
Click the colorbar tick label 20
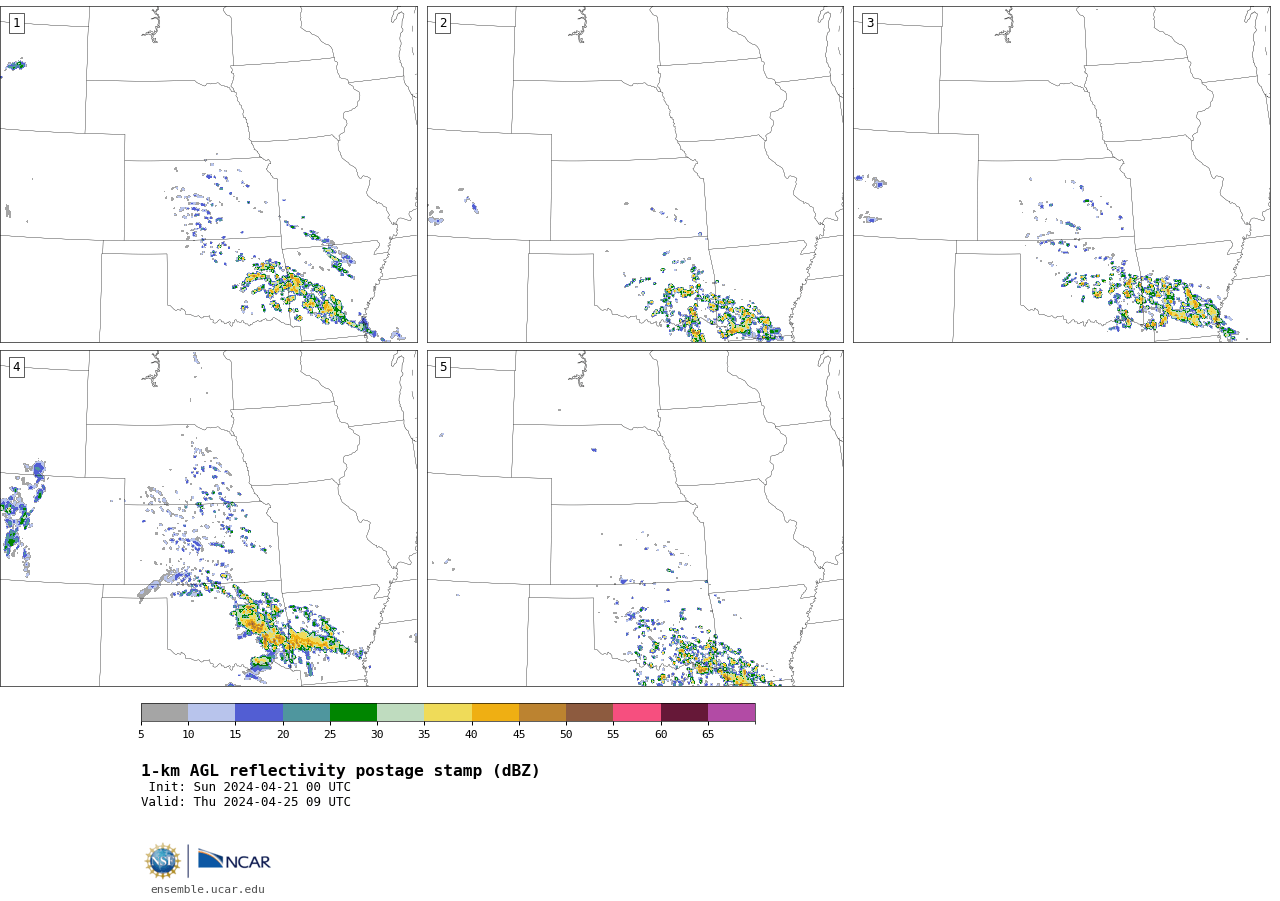(x=283, y=735)
